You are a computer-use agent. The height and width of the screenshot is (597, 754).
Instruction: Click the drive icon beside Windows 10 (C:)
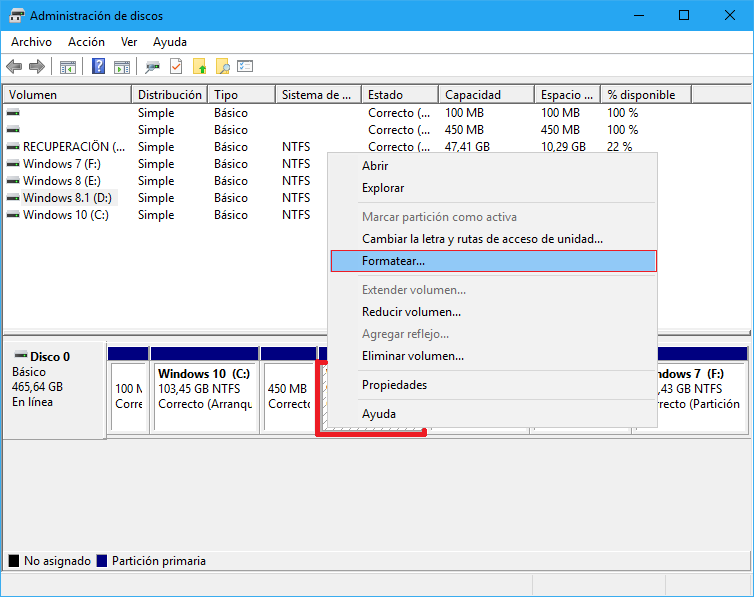[13, 215]
